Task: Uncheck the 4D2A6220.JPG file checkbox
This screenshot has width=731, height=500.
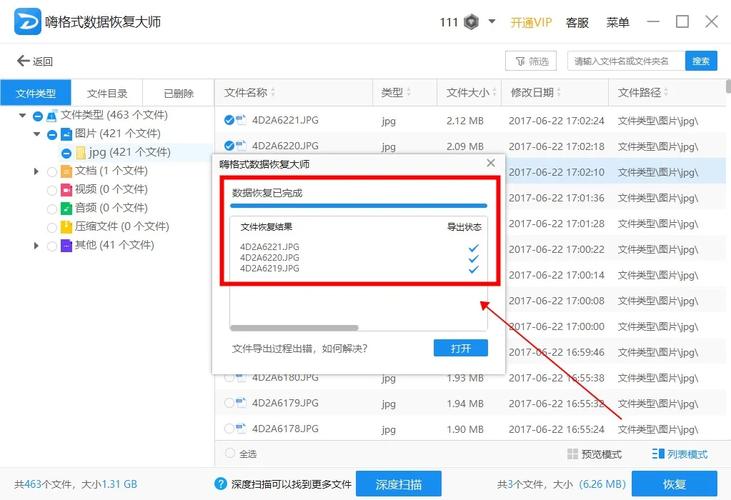Action: [x=229, y=146]
